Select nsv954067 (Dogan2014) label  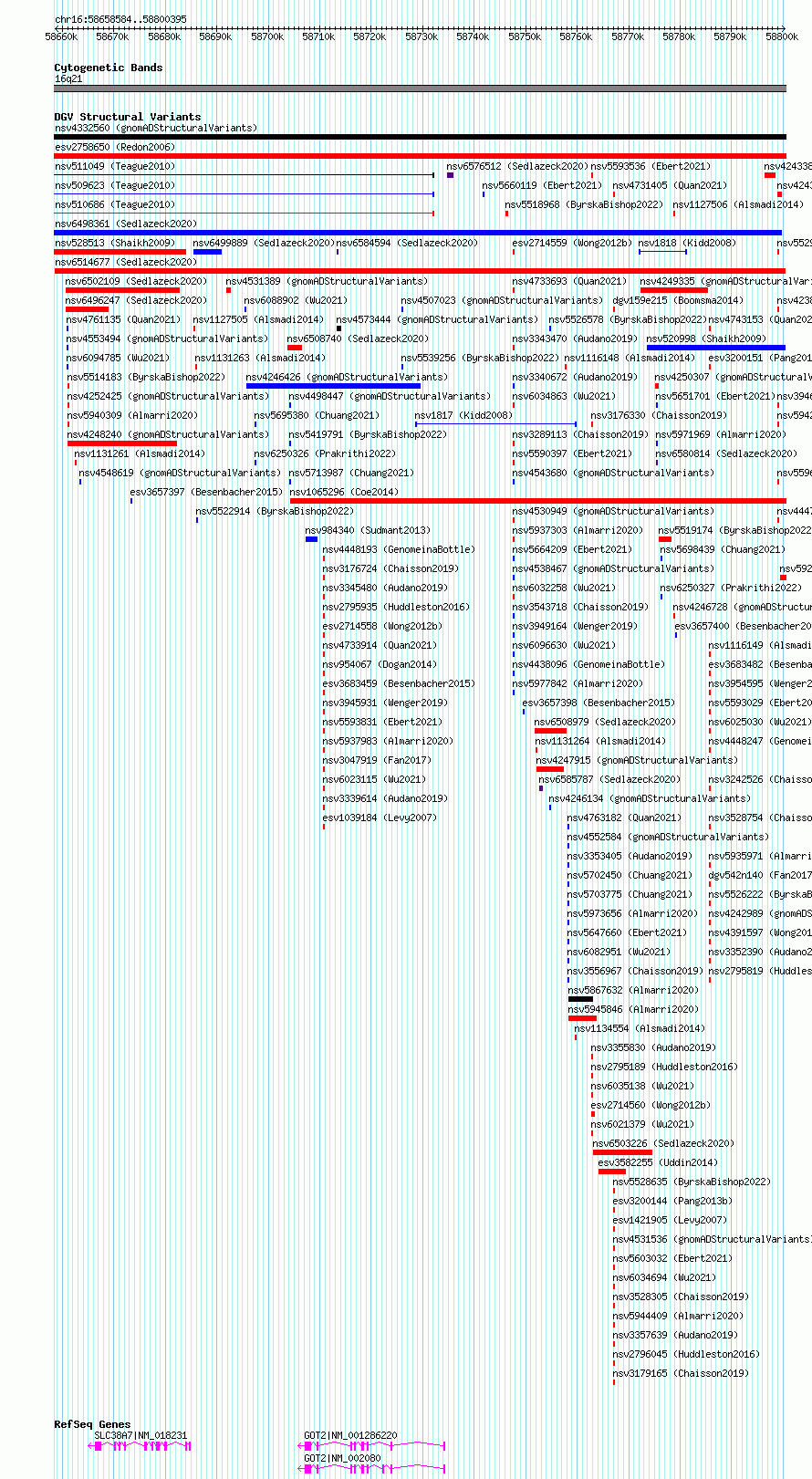click(380, 664)
